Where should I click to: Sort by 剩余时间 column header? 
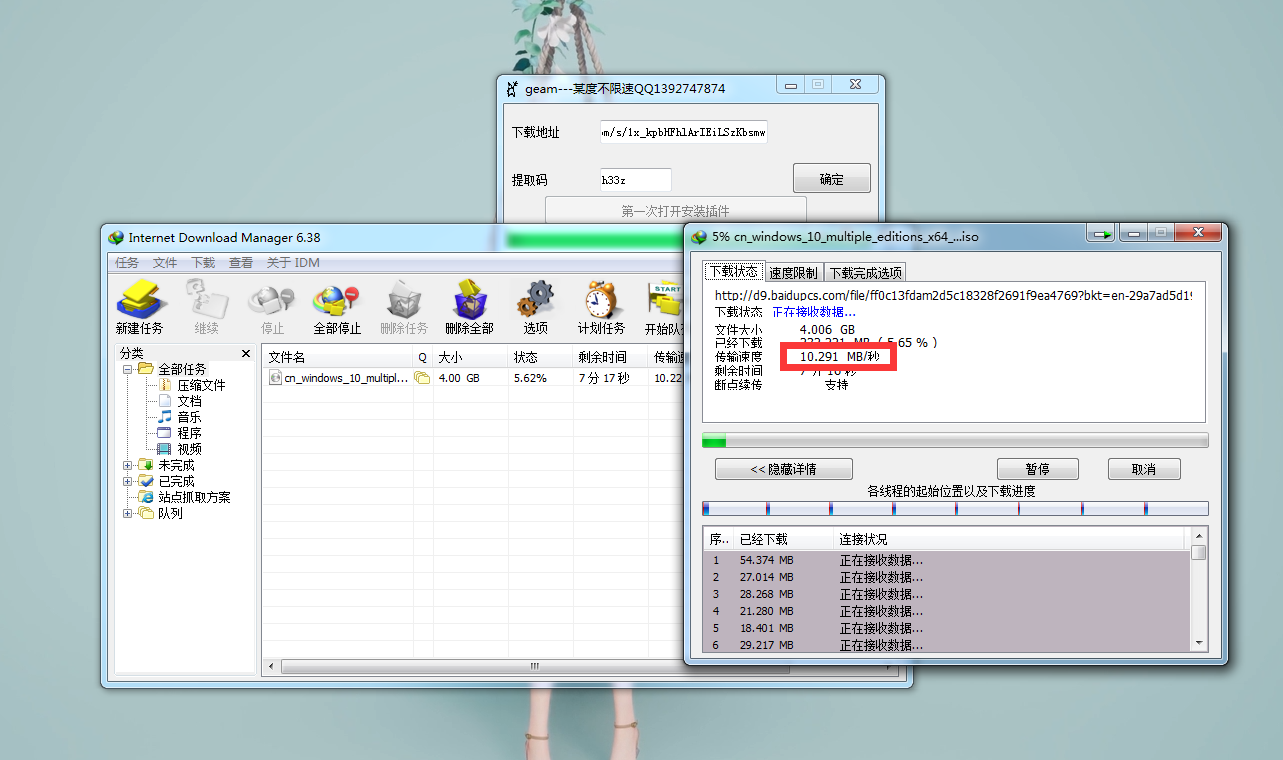(x=610, y=357)
